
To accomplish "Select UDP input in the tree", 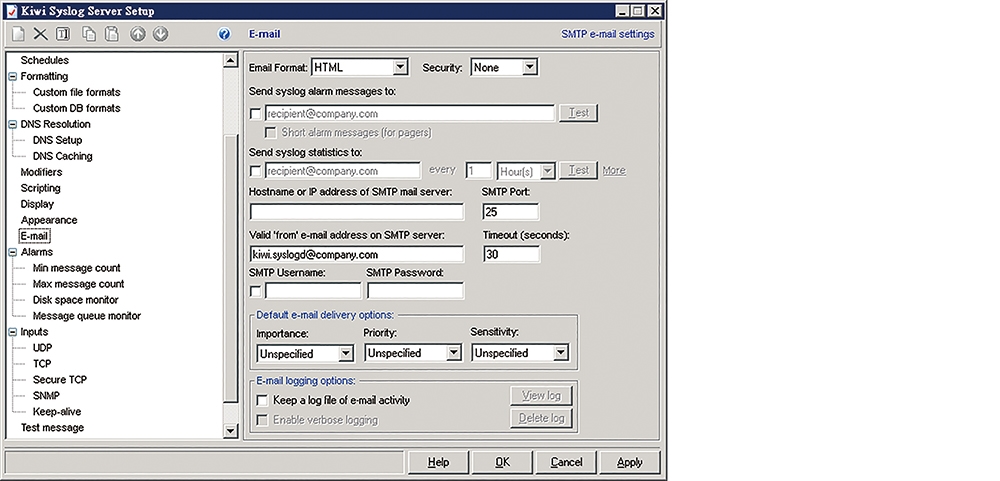I will (x=43, y=348).
